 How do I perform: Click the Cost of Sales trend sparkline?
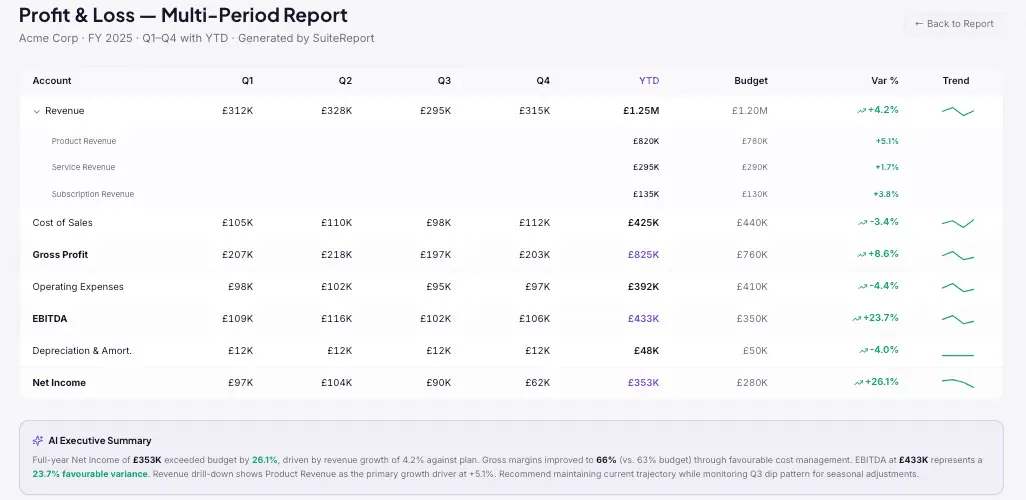tap(958, 223)
